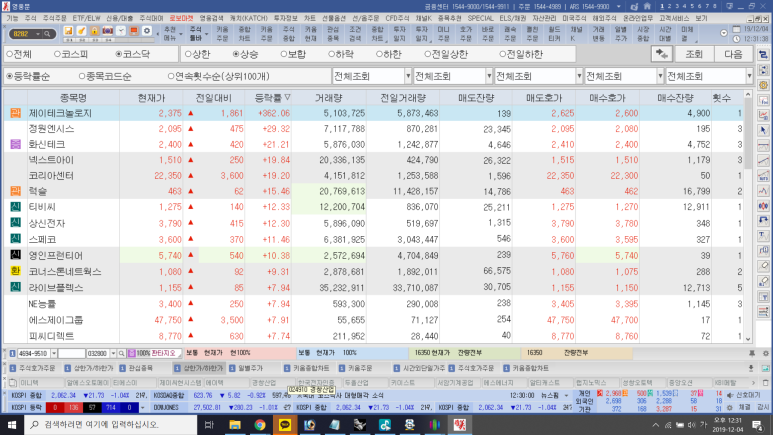This screenshot has width=773, height=435.
Task: Expand the 주식툴바 dropdown arrow
Action: 207,34
